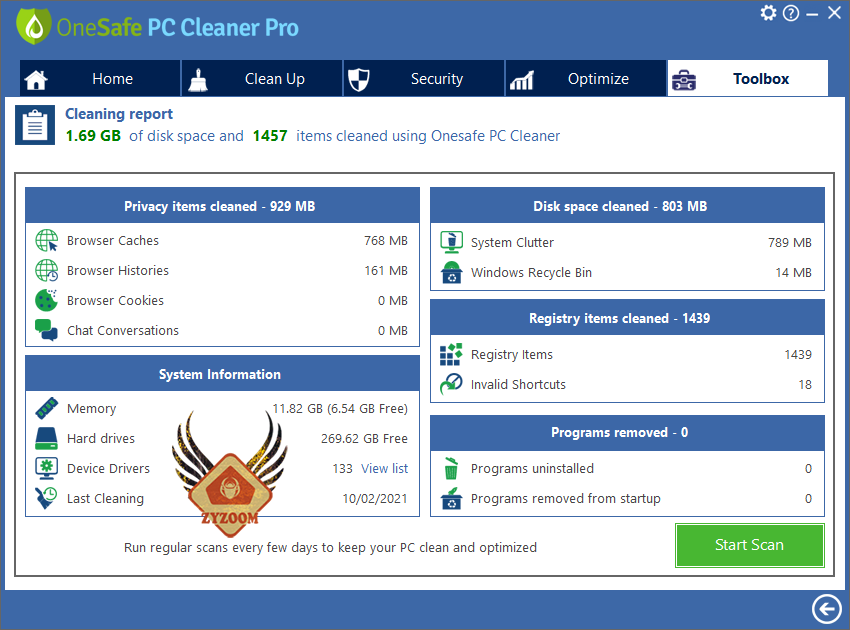Click the 1457 items cleaned count
The image size is (850, 630).
(270, 136)
